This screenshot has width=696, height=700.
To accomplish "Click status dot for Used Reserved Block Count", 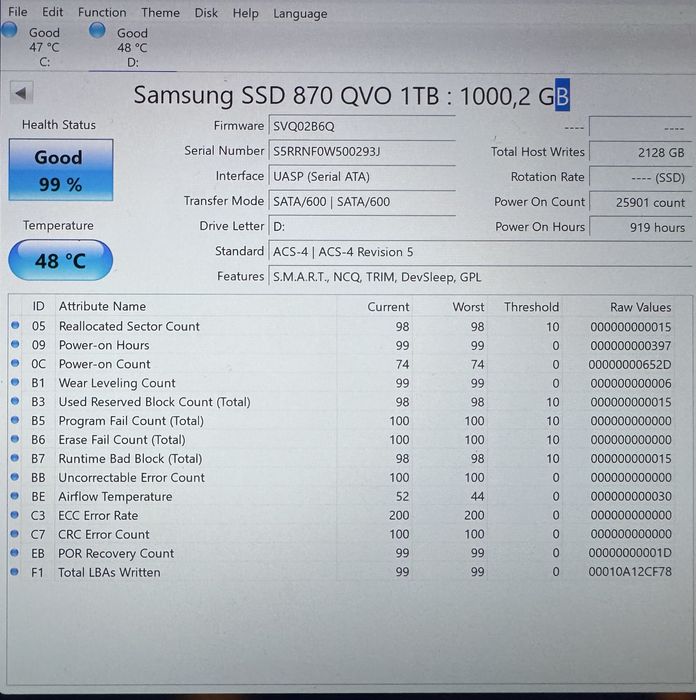I will click(15, 401).
